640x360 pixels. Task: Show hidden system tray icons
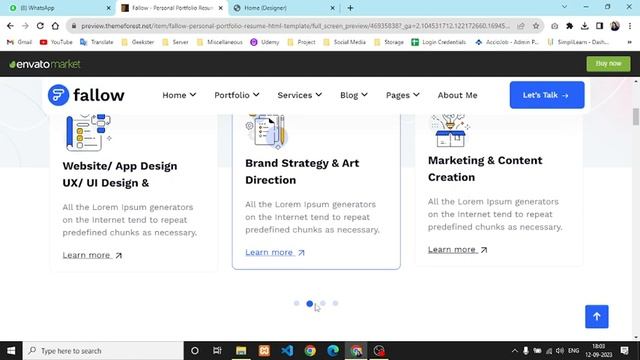pyautogui.click(x=515, y=351)
